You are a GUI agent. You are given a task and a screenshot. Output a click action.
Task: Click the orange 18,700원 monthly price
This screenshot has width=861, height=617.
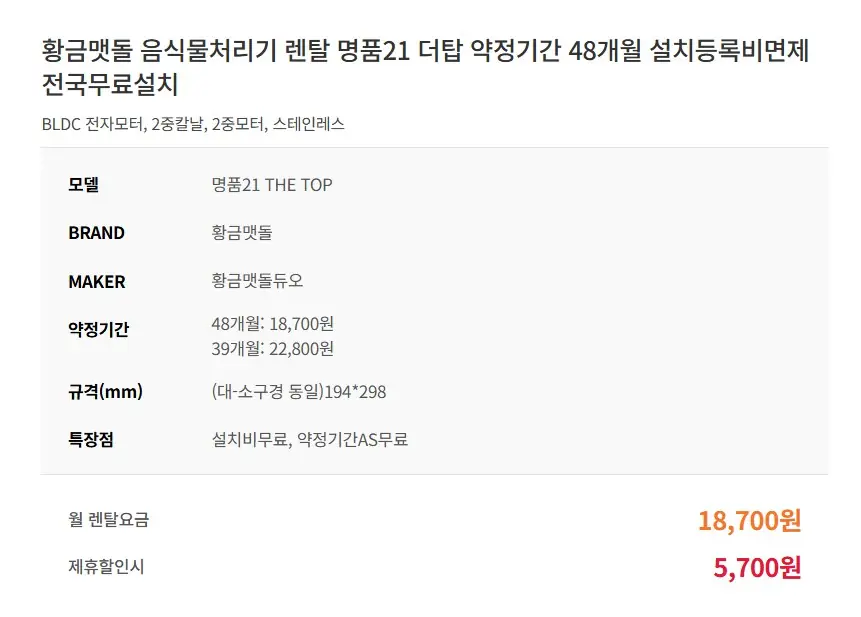point(749,520)
